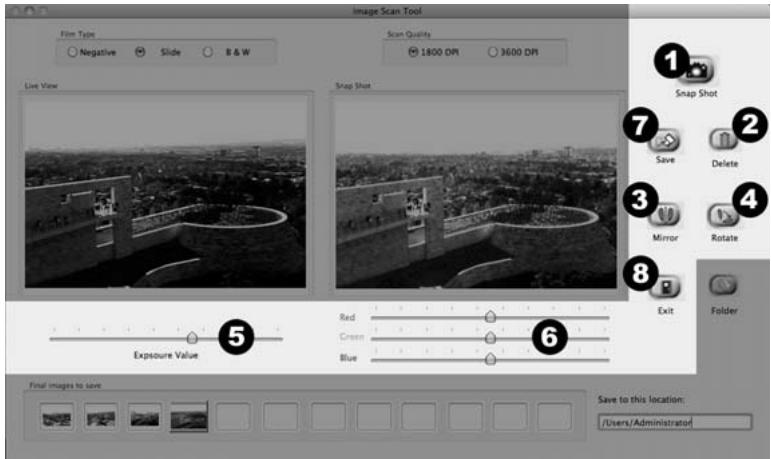Click the Snap Shot camera icon
The image size is (771, 459).
[x=697, y=70]
